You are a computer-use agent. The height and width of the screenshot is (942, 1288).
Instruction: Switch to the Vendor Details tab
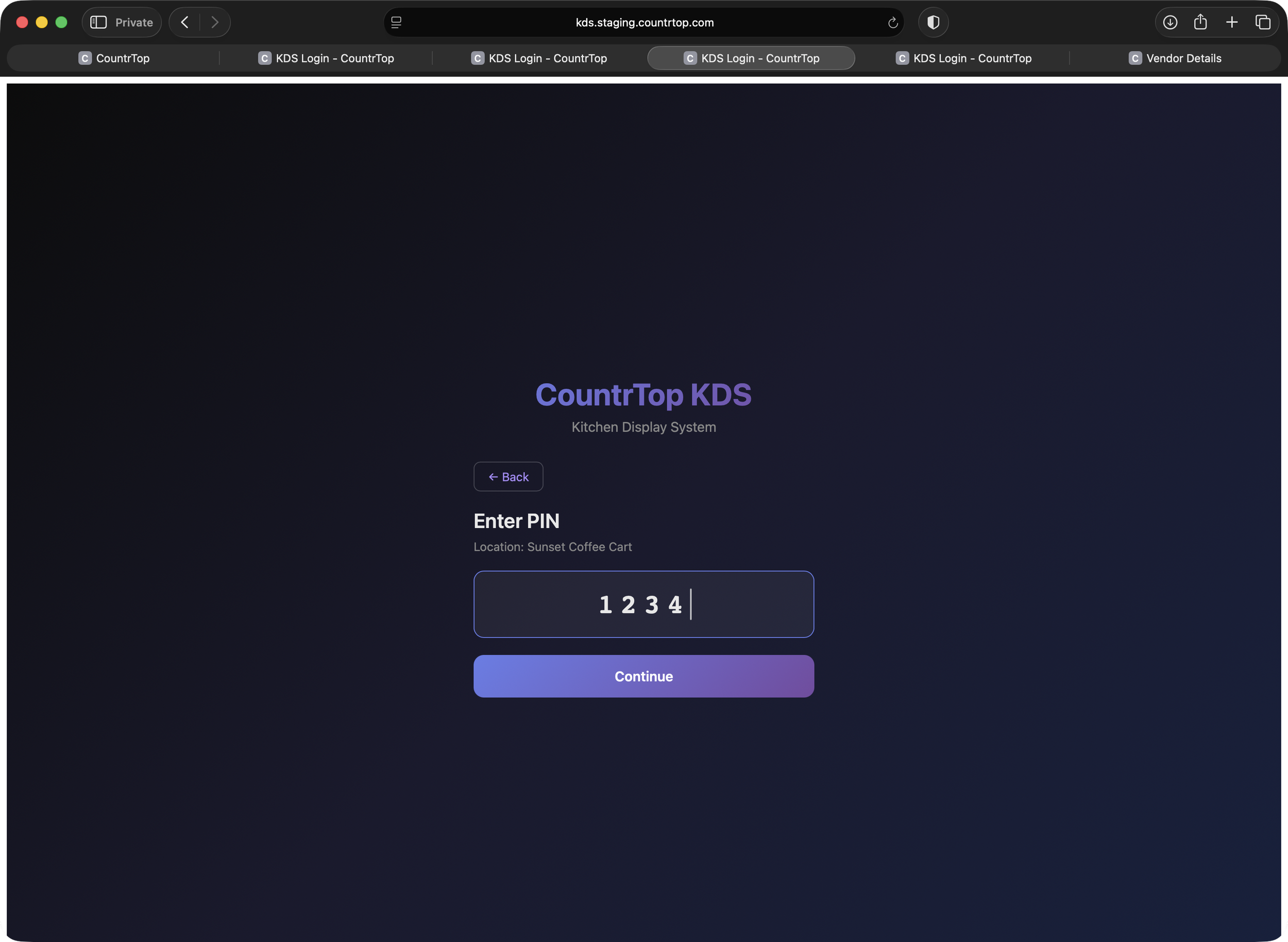click(x=1175, y=58)
